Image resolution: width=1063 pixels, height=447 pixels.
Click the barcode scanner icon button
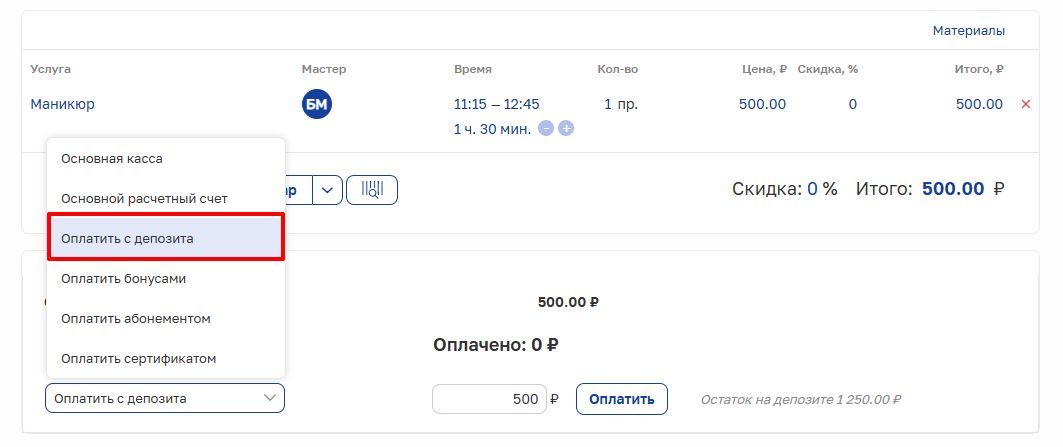pyautogui.click(x=372, y=190)
